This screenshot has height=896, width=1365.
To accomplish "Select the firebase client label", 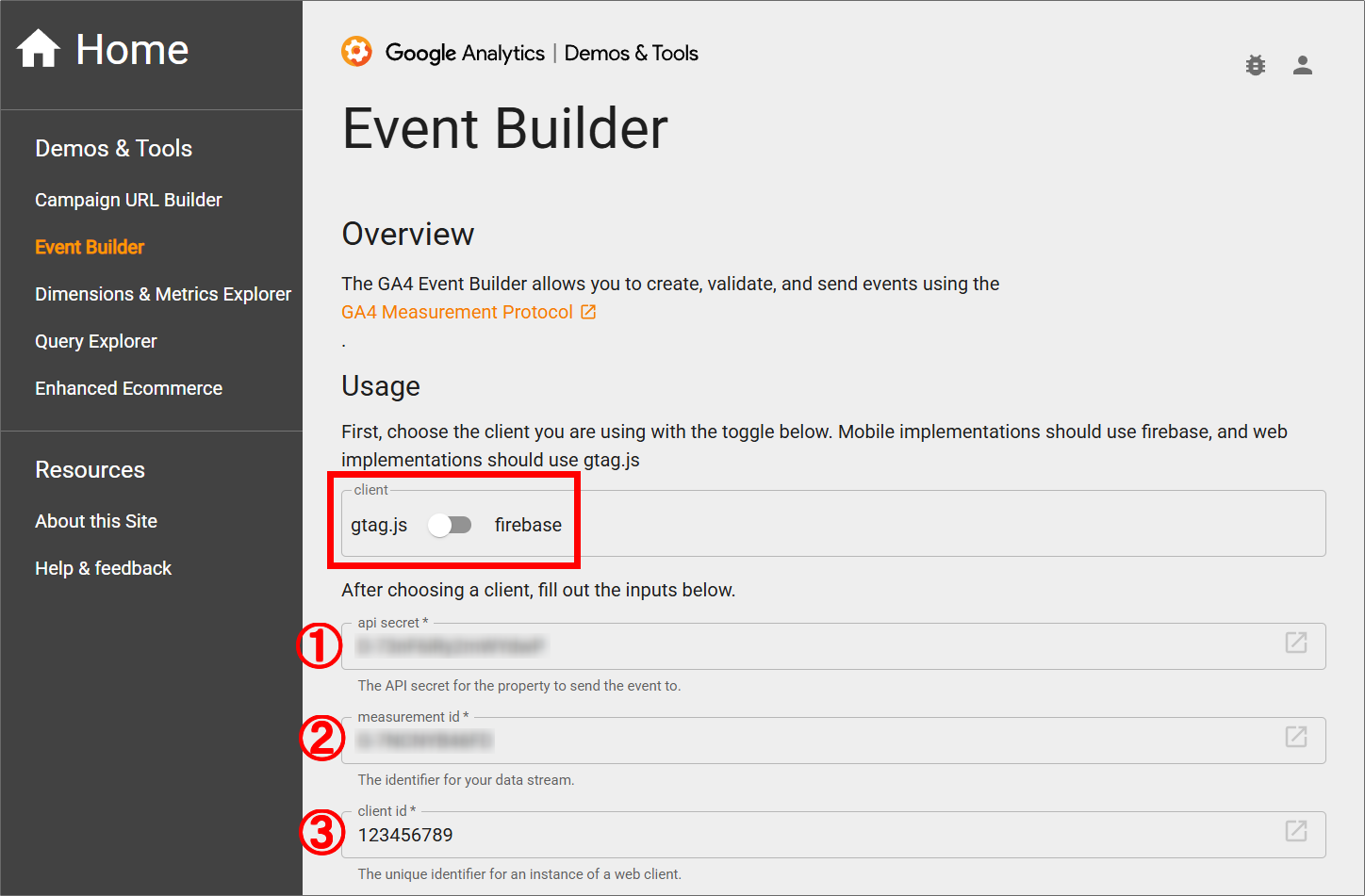I will tap(528, 525).
